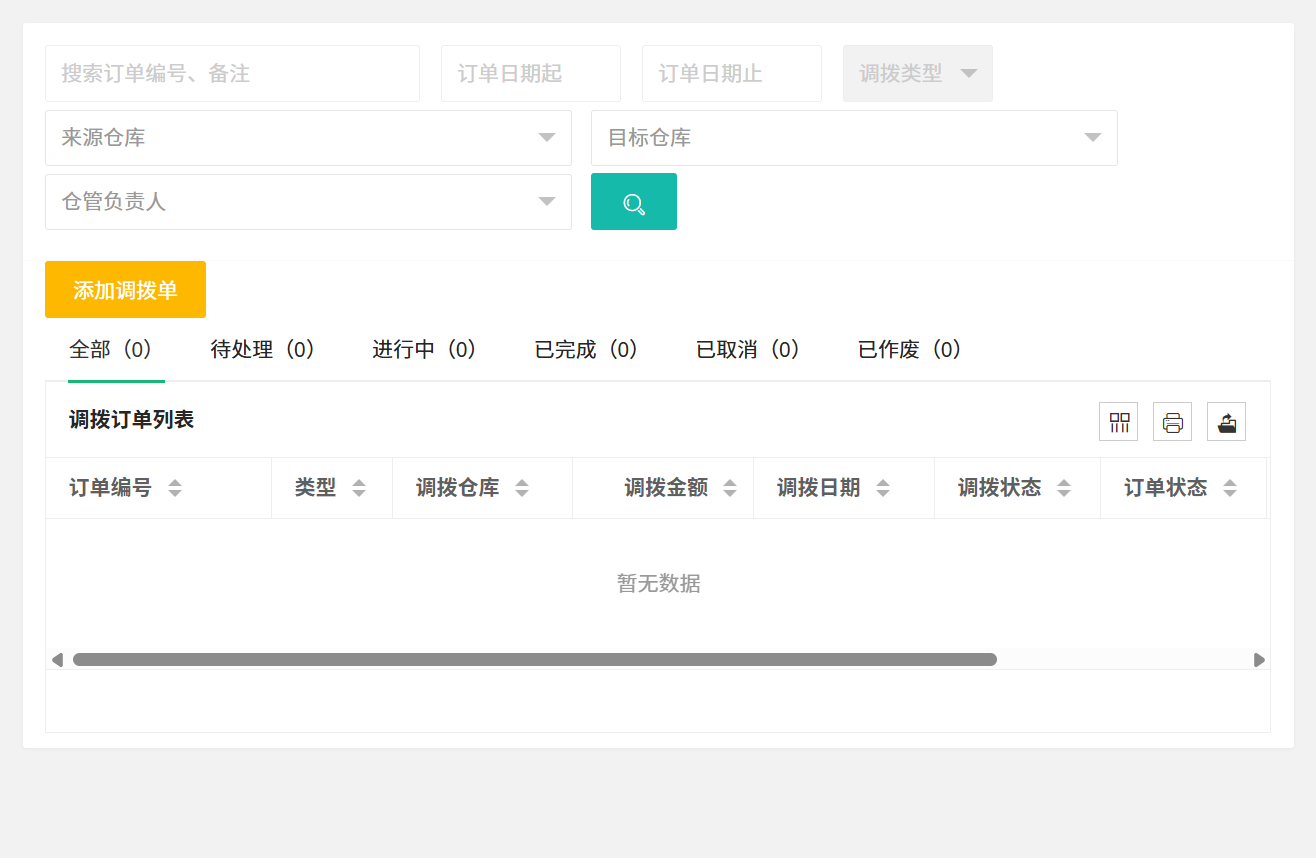This screenshot has width=1316, height=858.
Task: Click the print icon in list header
Action: pos(1173,422)
